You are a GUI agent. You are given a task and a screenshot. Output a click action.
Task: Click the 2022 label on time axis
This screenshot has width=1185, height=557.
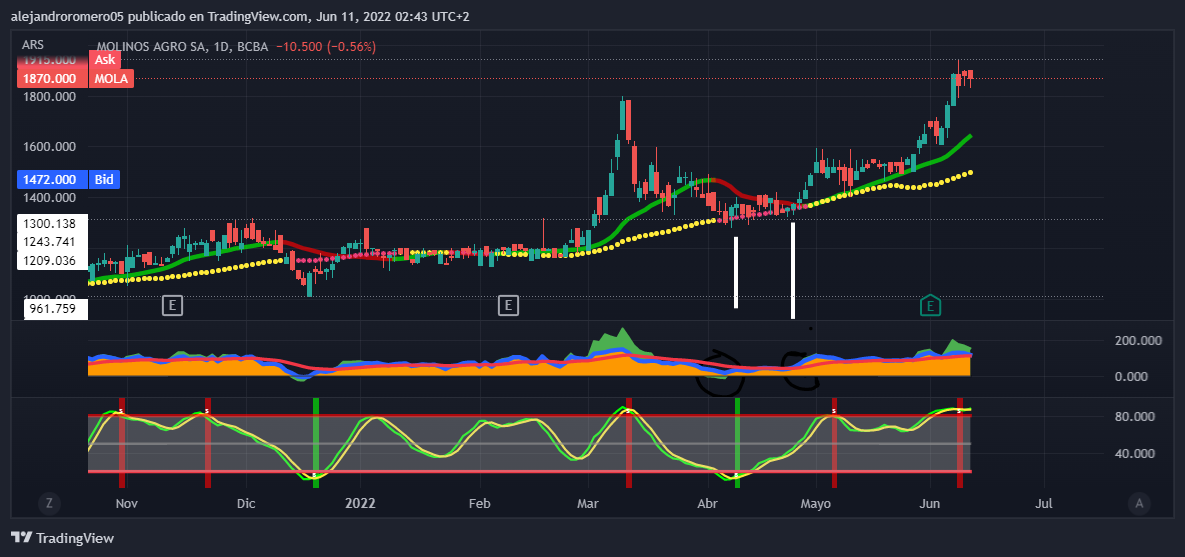tap(360, 503)
